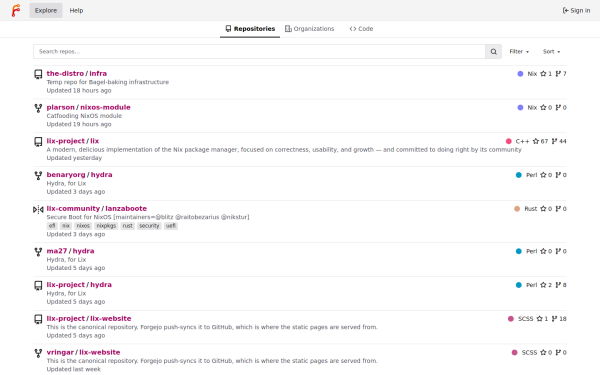
Task: Click repository icon beside lix-project / lix
Action: (x=38, y=142)
